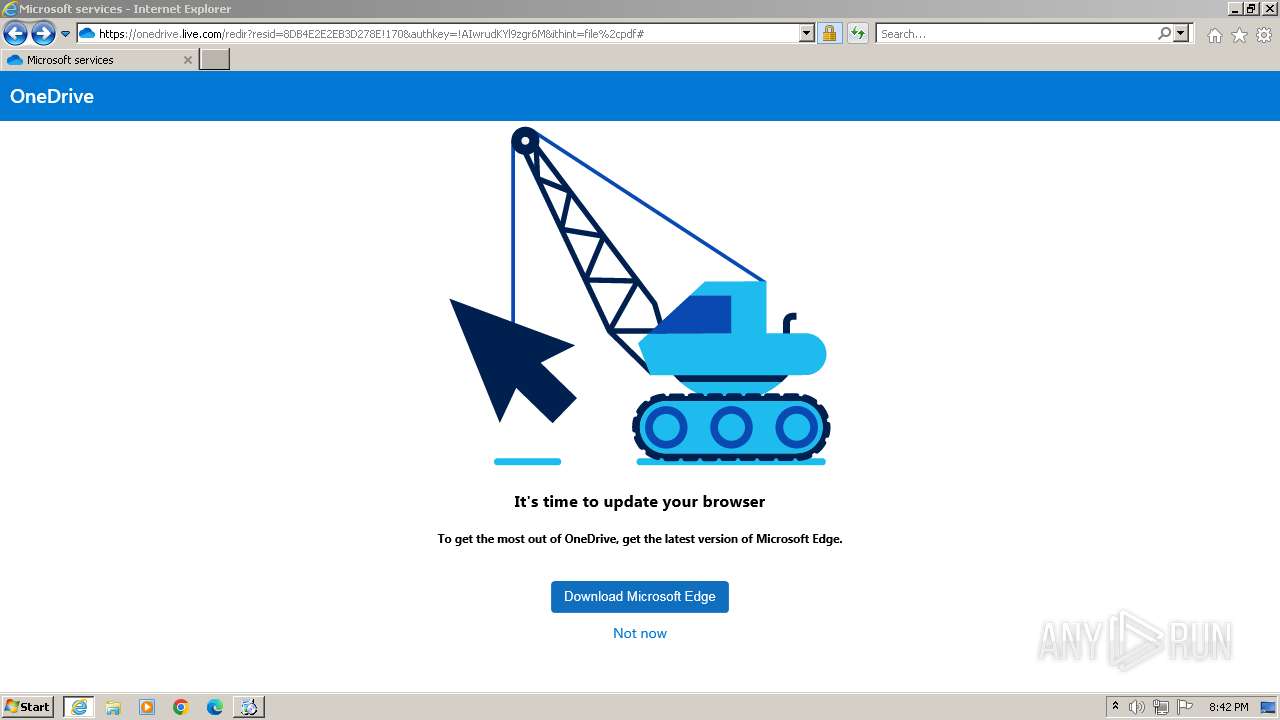
Task: Expand the address bar autocomplete dropdown
Action: coord(807,33)
